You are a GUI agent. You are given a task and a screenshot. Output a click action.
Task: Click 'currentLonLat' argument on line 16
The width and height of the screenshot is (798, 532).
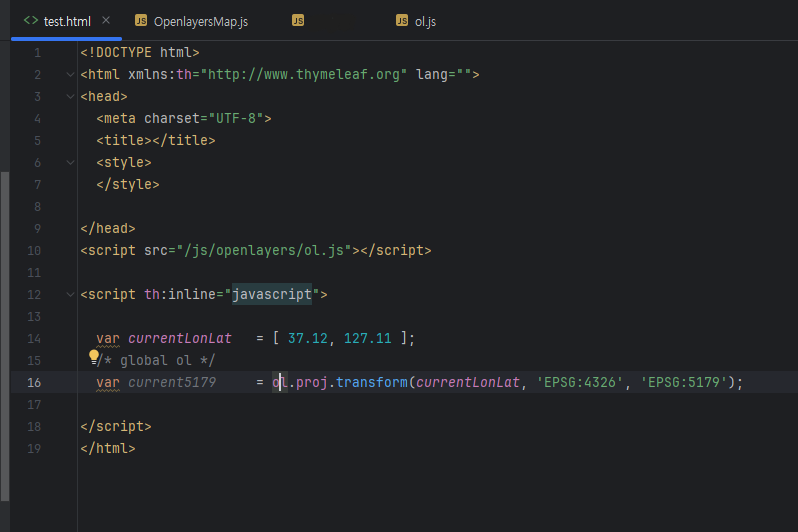[467, 382]
